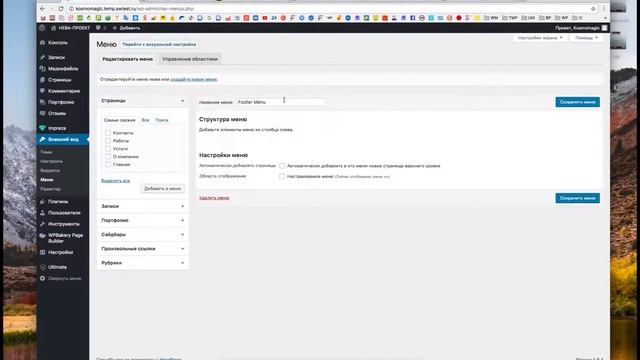Open Редактор submenu item
Image resolution: width=640 pixels, height=360 pixels.
51,189
